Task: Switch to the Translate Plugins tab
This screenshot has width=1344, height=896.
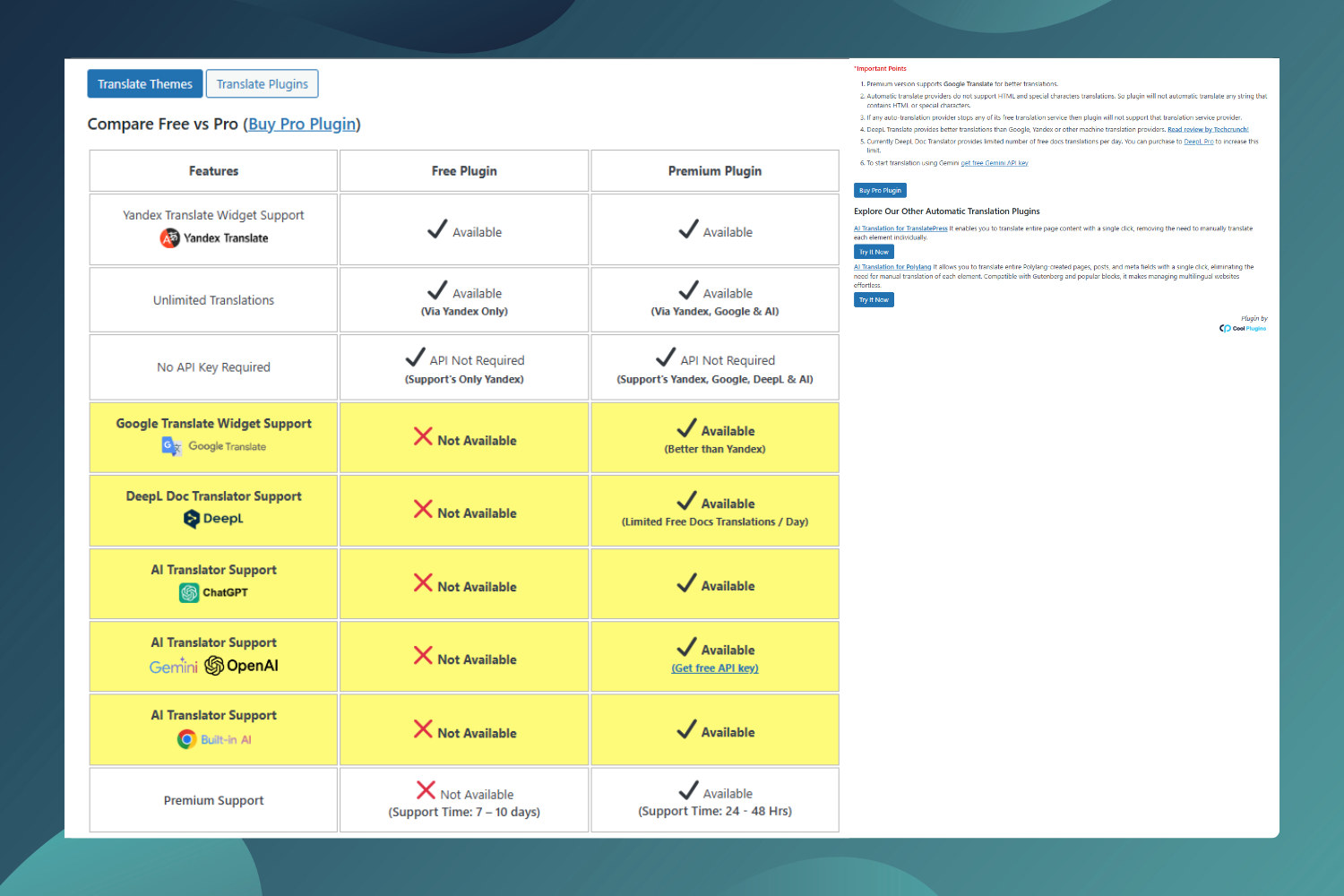Action: click(x=262, y=83)
